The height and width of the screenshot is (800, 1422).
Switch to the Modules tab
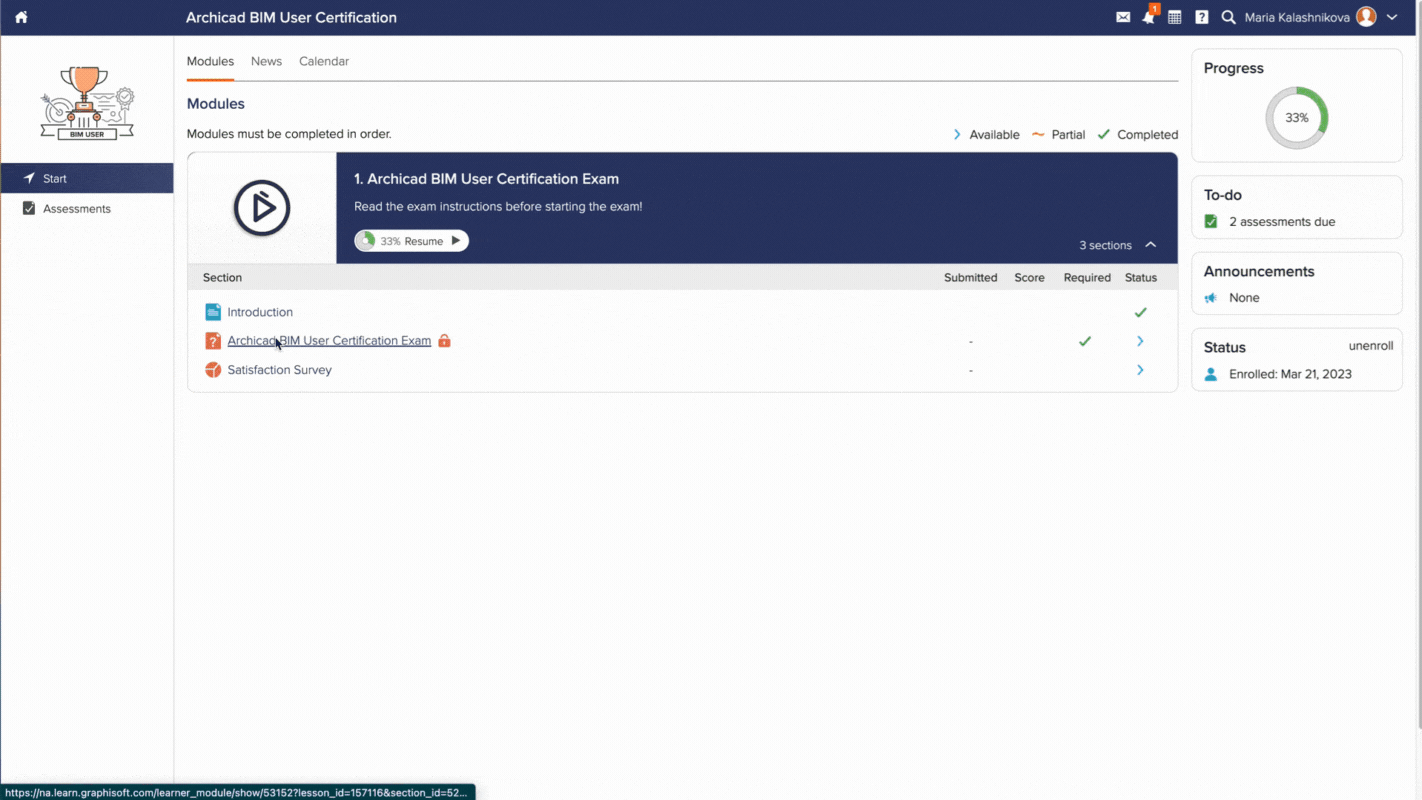tap(210, 61)
